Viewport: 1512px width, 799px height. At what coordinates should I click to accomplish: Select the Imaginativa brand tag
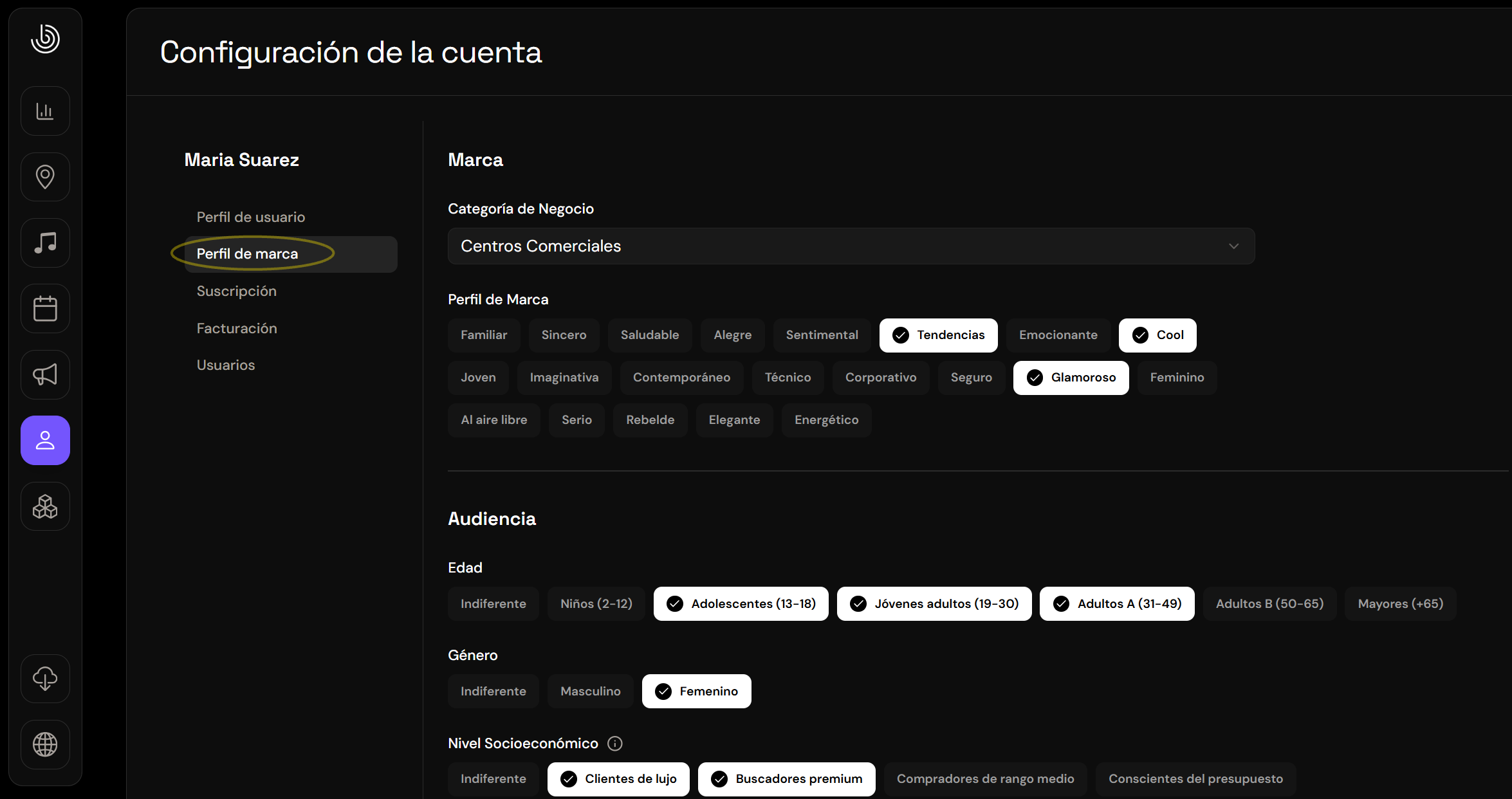coord(564,378)
